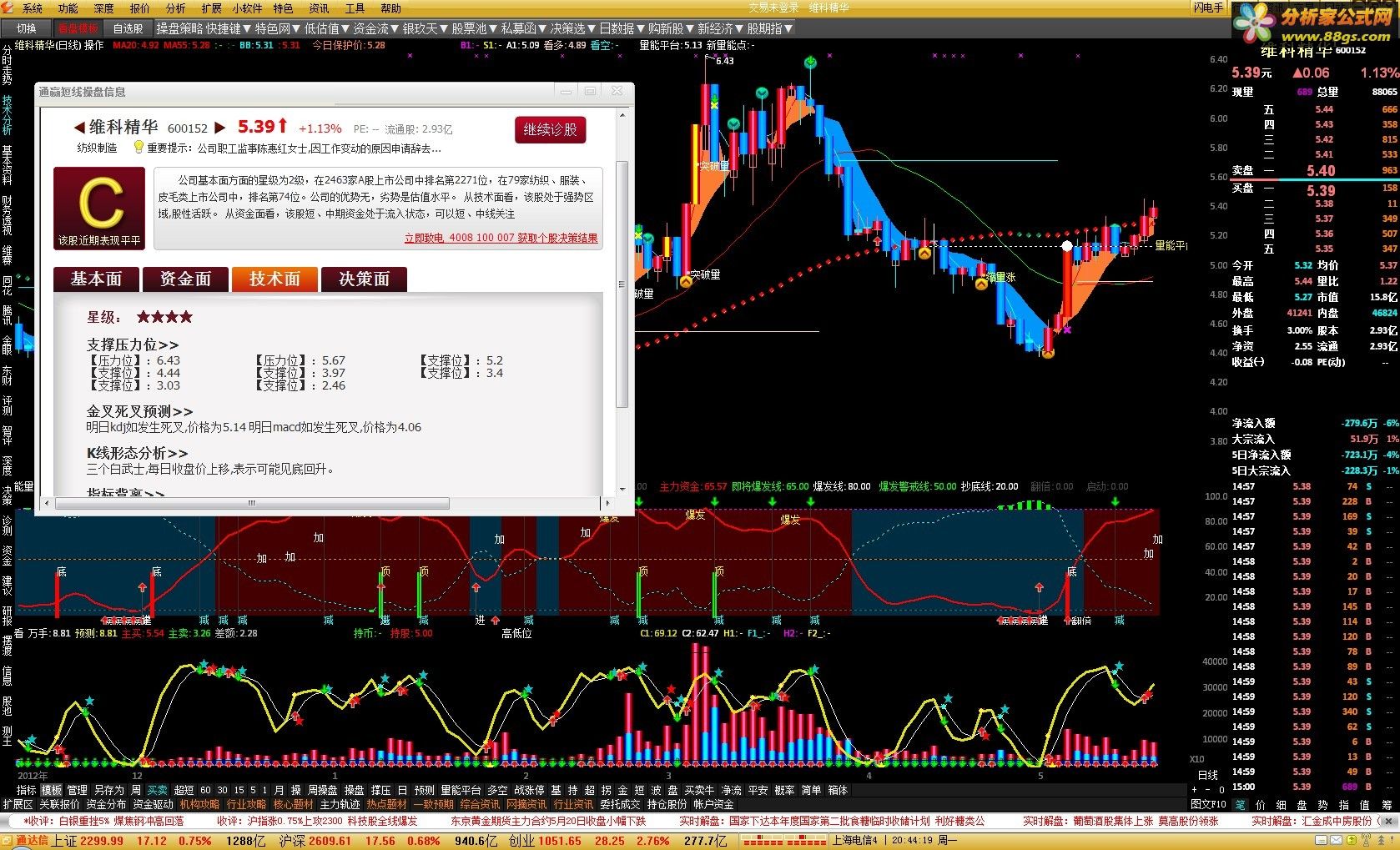Image resolution: width=1400 pixels, height=850 pixels.
Task: Click the dialog vertical scrollbar down arrow
Action: coord(622,490)
